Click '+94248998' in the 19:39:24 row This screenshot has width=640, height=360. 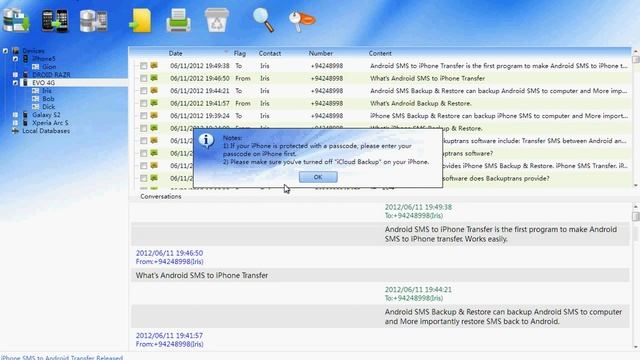[327, 116]
